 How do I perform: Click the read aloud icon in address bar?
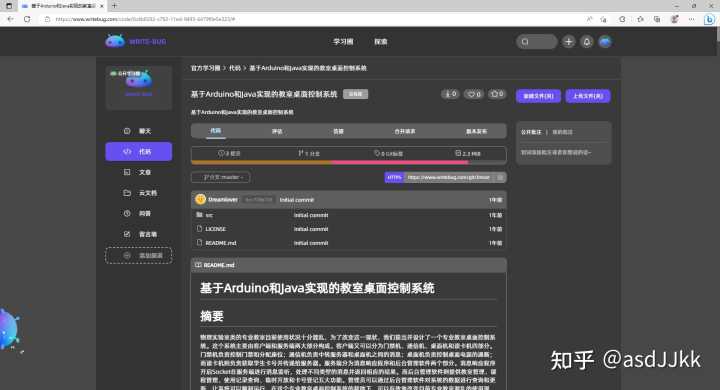pyautogui.click(x=589, y=19)
